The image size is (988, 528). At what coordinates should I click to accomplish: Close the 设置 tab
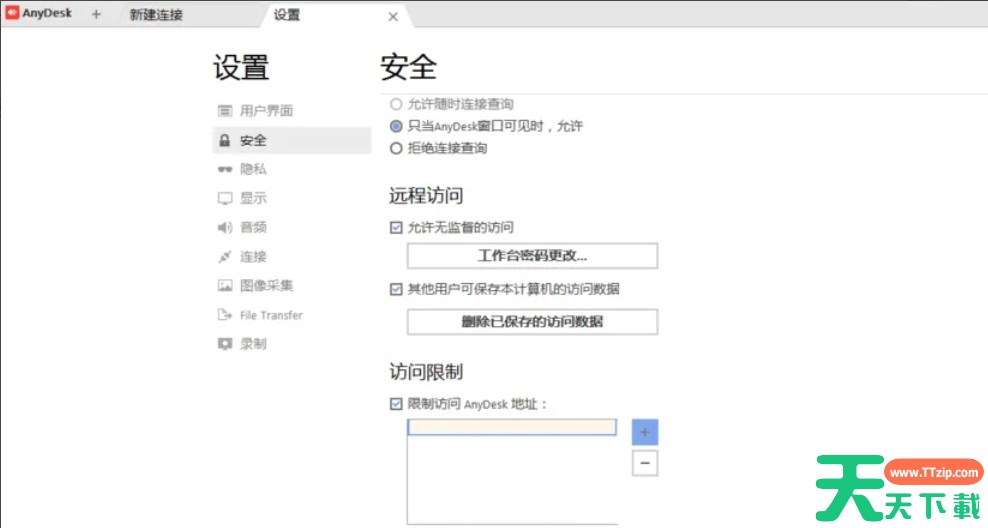[x=393, y=16]
